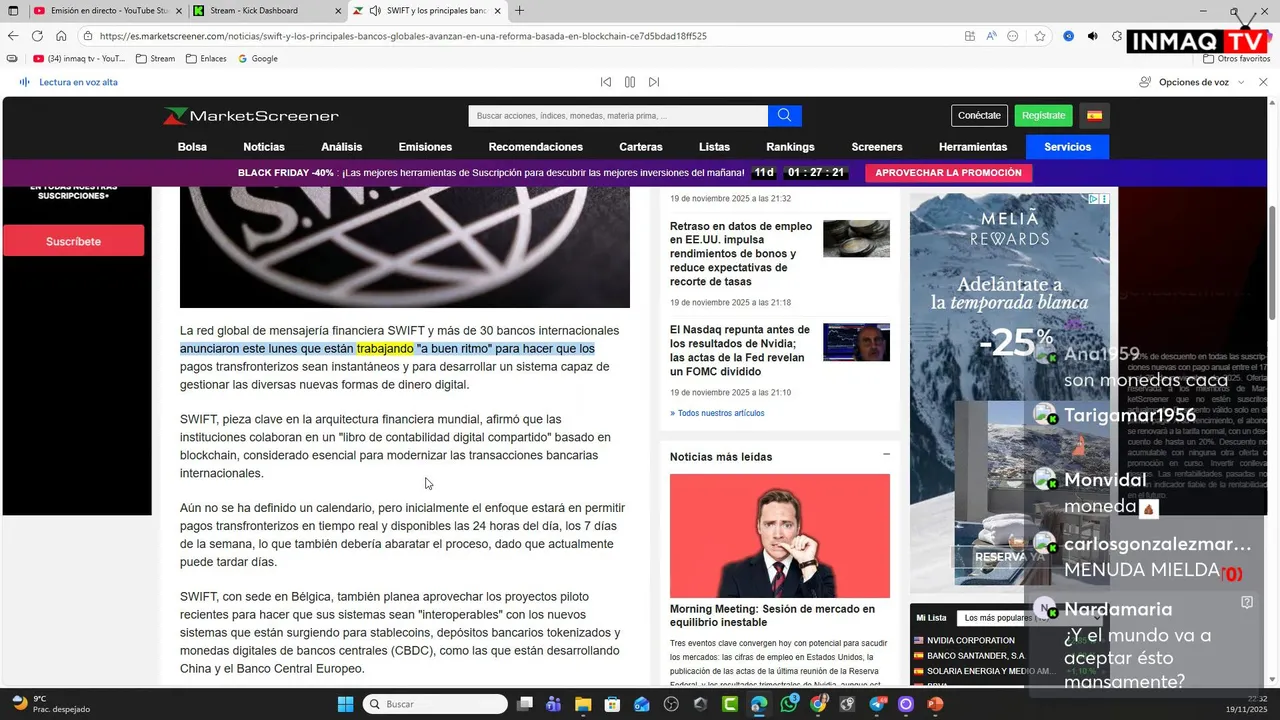Screen dimensions: 1280x720
Task: Switch to the Stream - Kick Dashboard tab
Action: (266, 11)
